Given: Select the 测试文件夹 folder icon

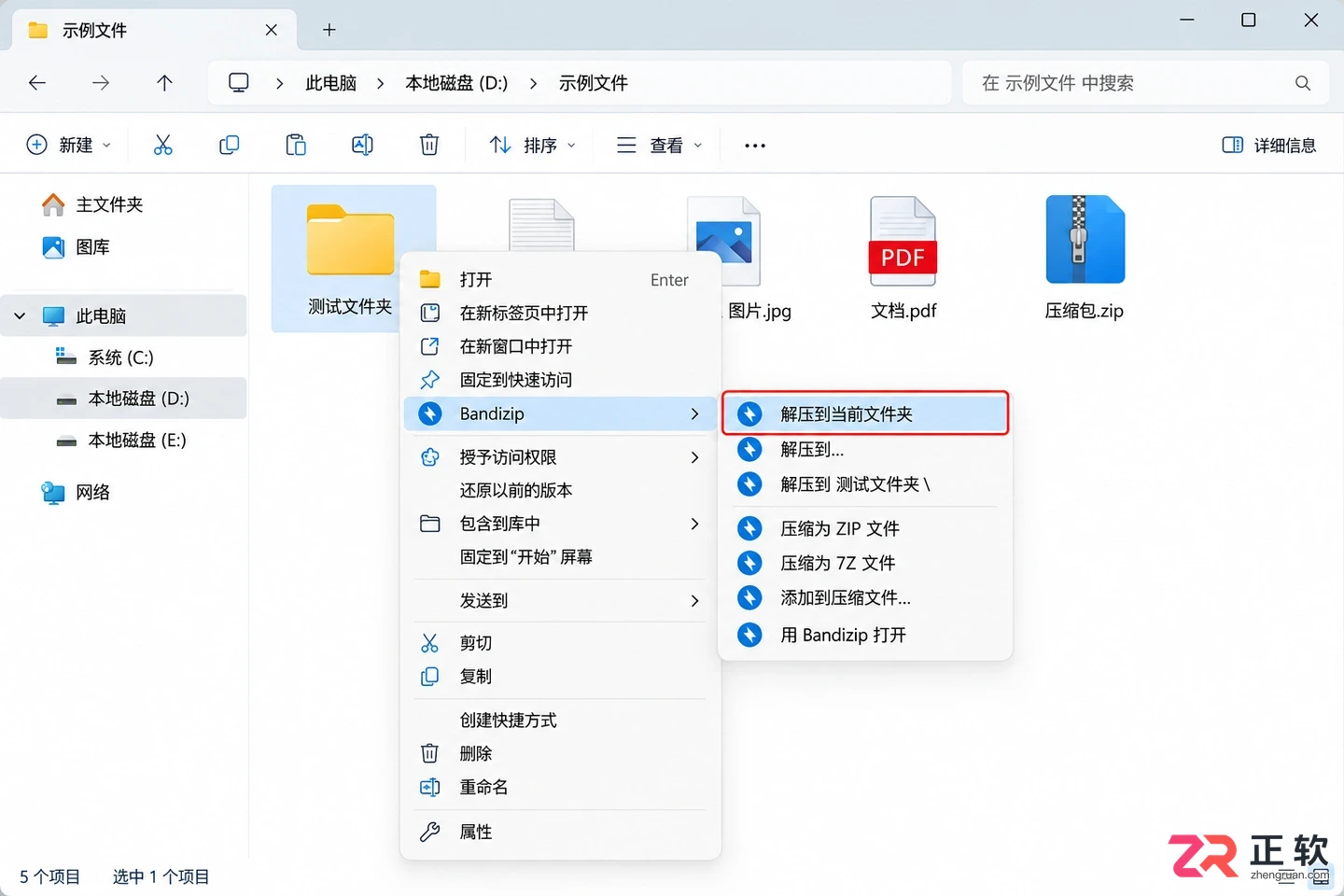Looking at the screenshot, I should [350, 240].
